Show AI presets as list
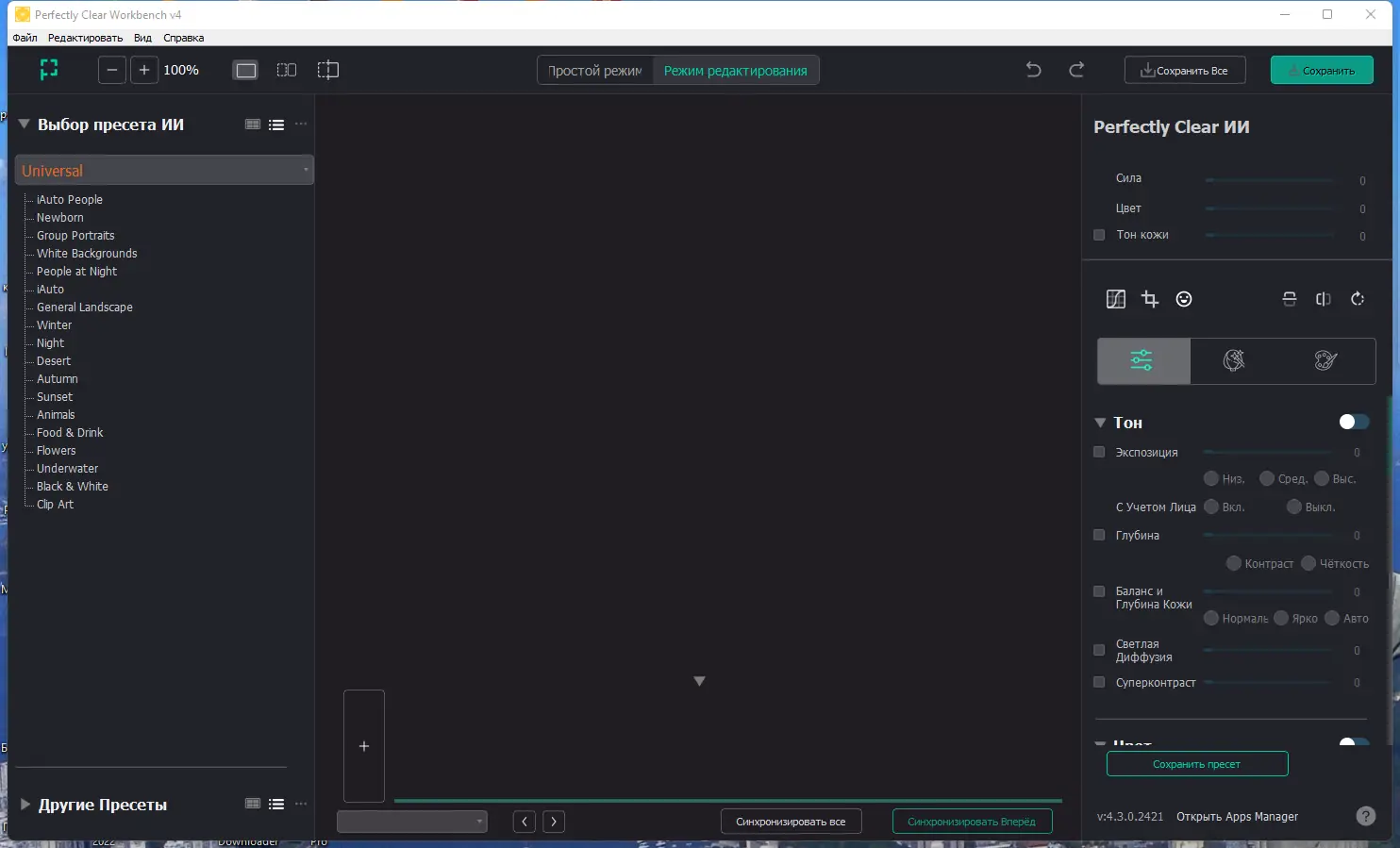This screenshot has width=1400, height=848. tap(276, 125)
